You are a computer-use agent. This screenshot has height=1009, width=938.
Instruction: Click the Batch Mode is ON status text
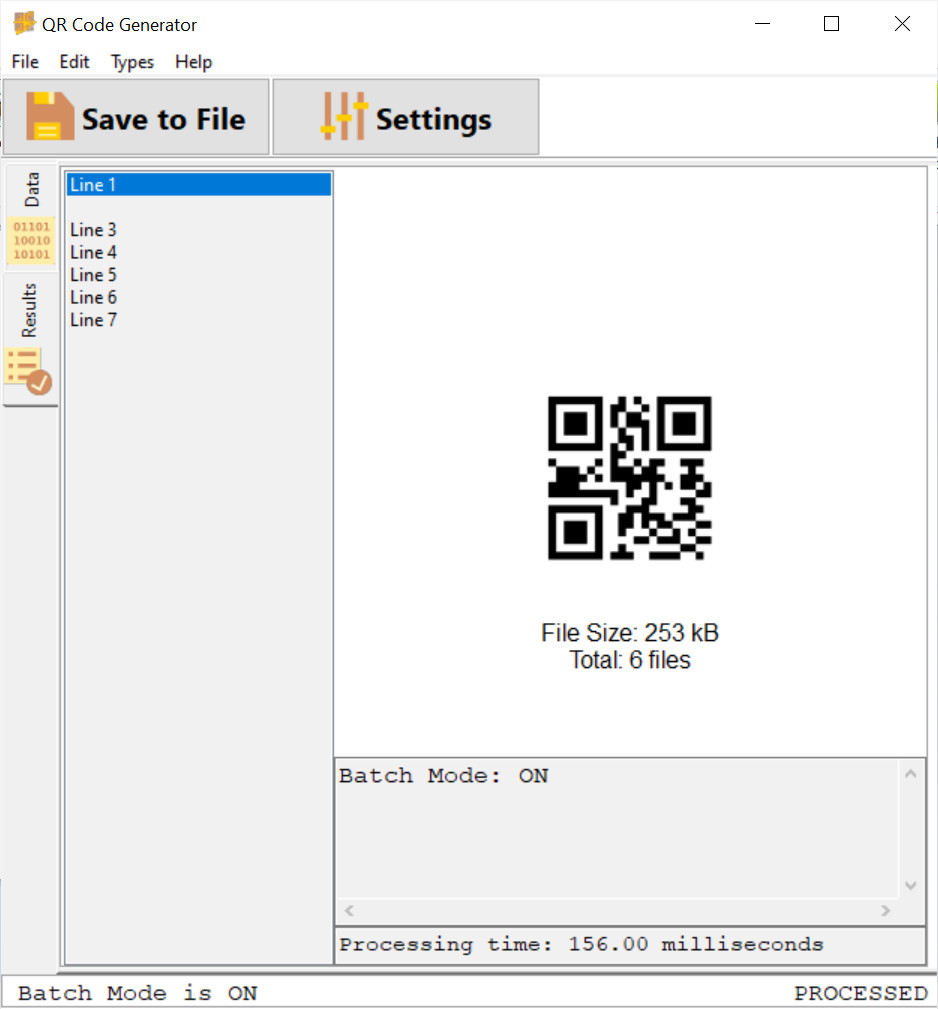tap(137, 993)
